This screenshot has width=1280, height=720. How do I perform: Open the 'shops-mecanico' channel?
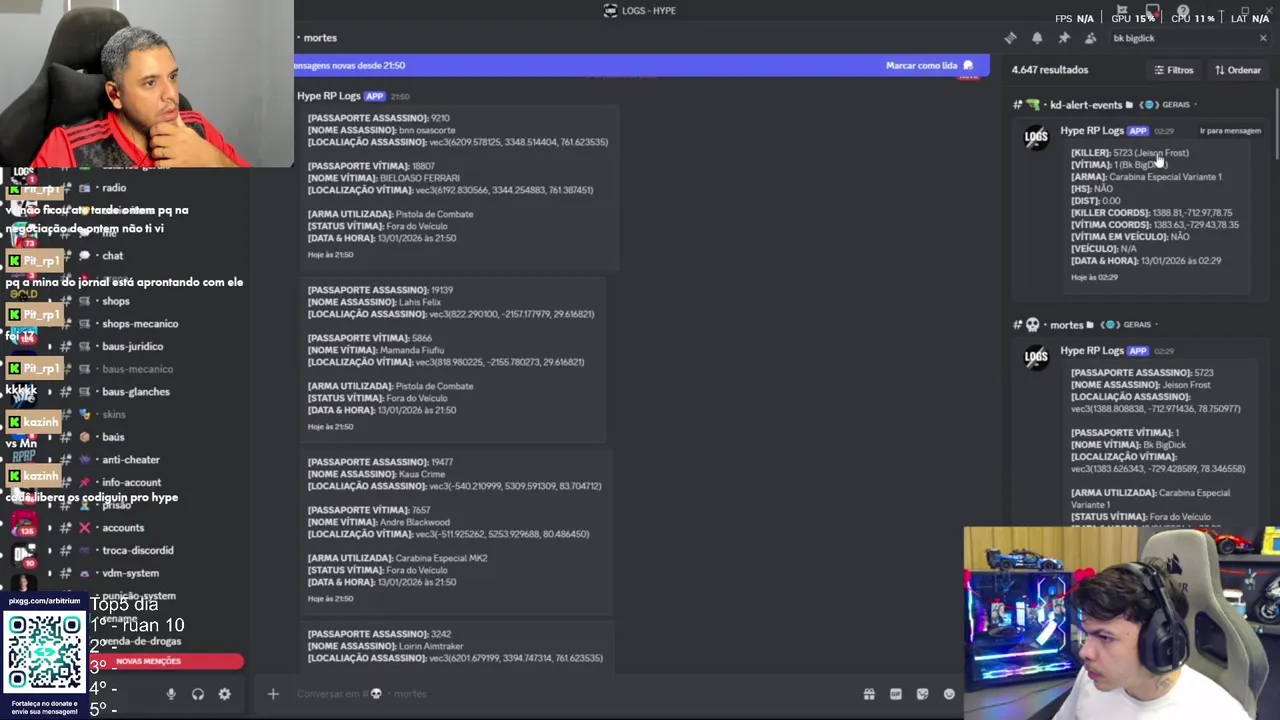point(140,324)
